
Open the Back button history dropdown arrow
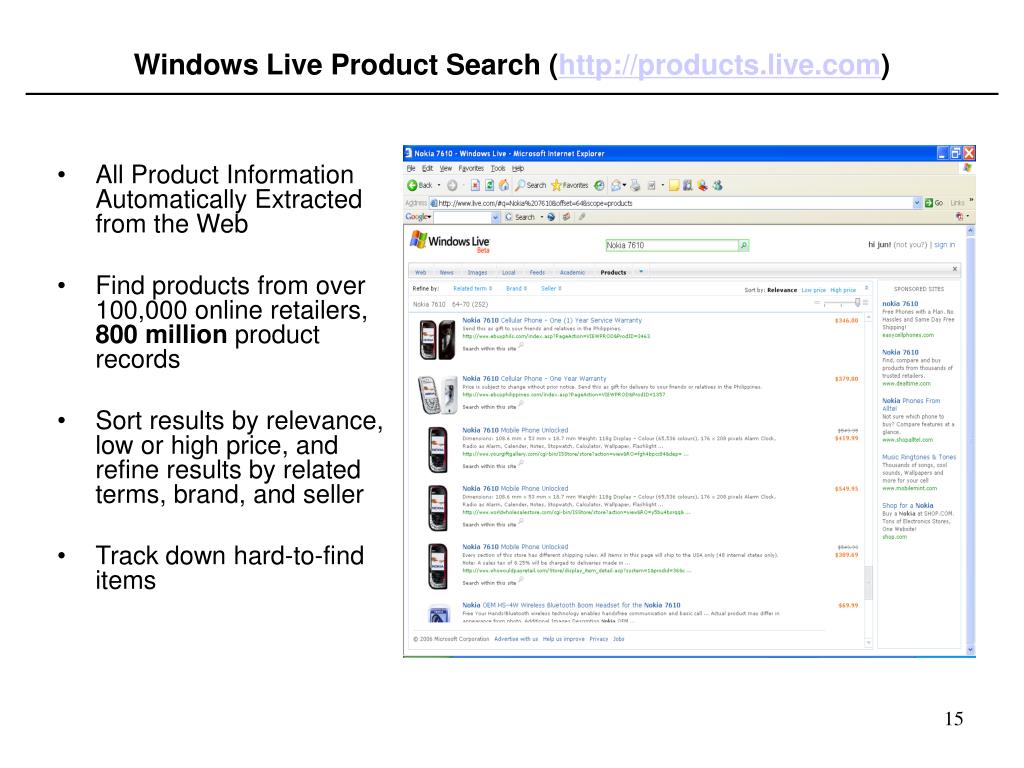tap(439, 185)
